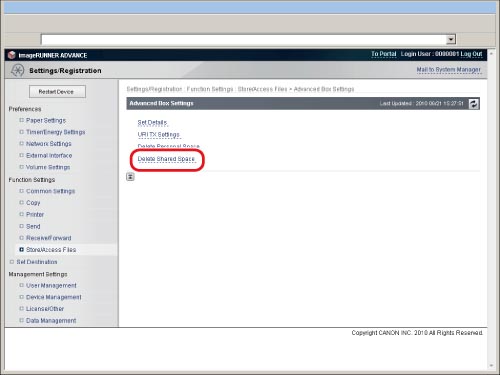Select Common Settings under Function Settings
Viewport: 500px width, 375px height.
[50, 191]
